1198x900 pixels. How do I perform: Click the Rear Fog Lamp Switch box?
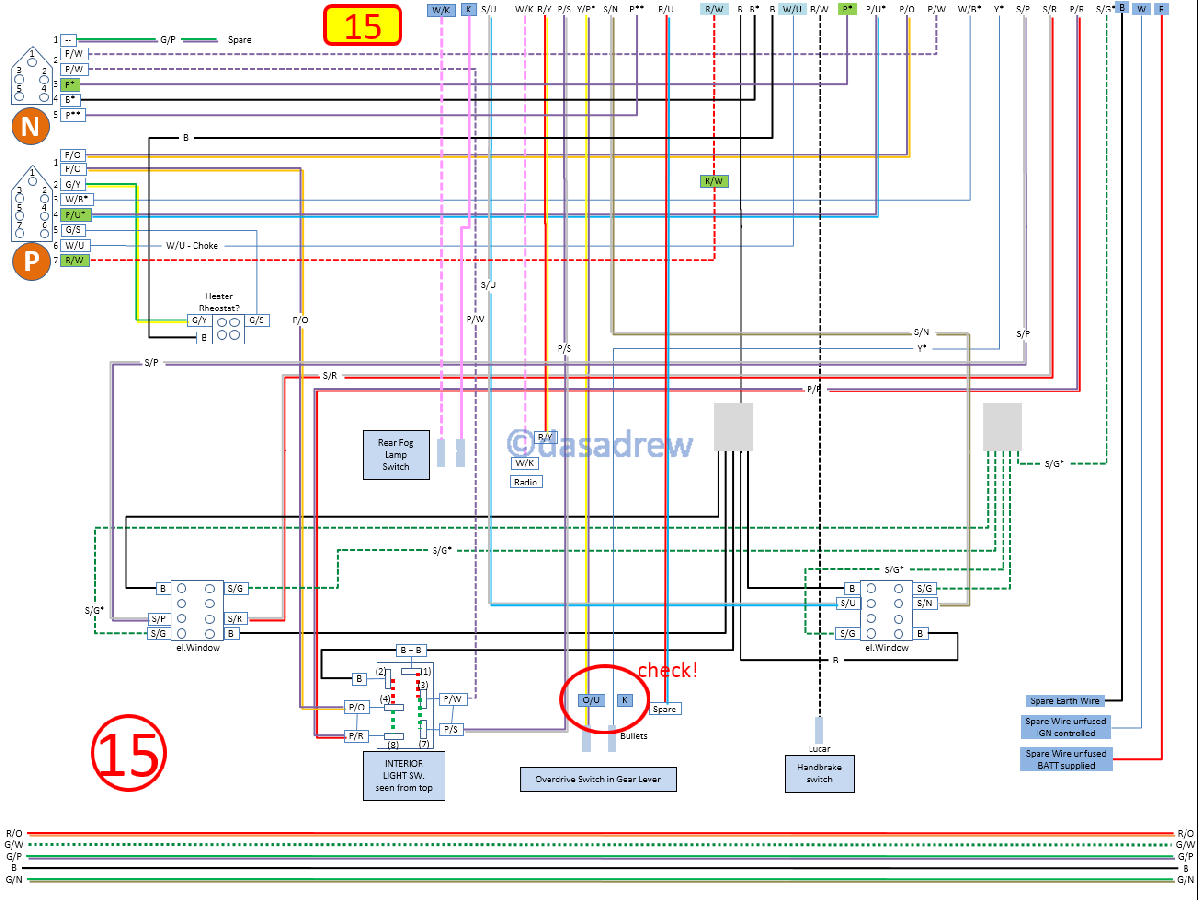pyautogui.click(x=396, y=454)
